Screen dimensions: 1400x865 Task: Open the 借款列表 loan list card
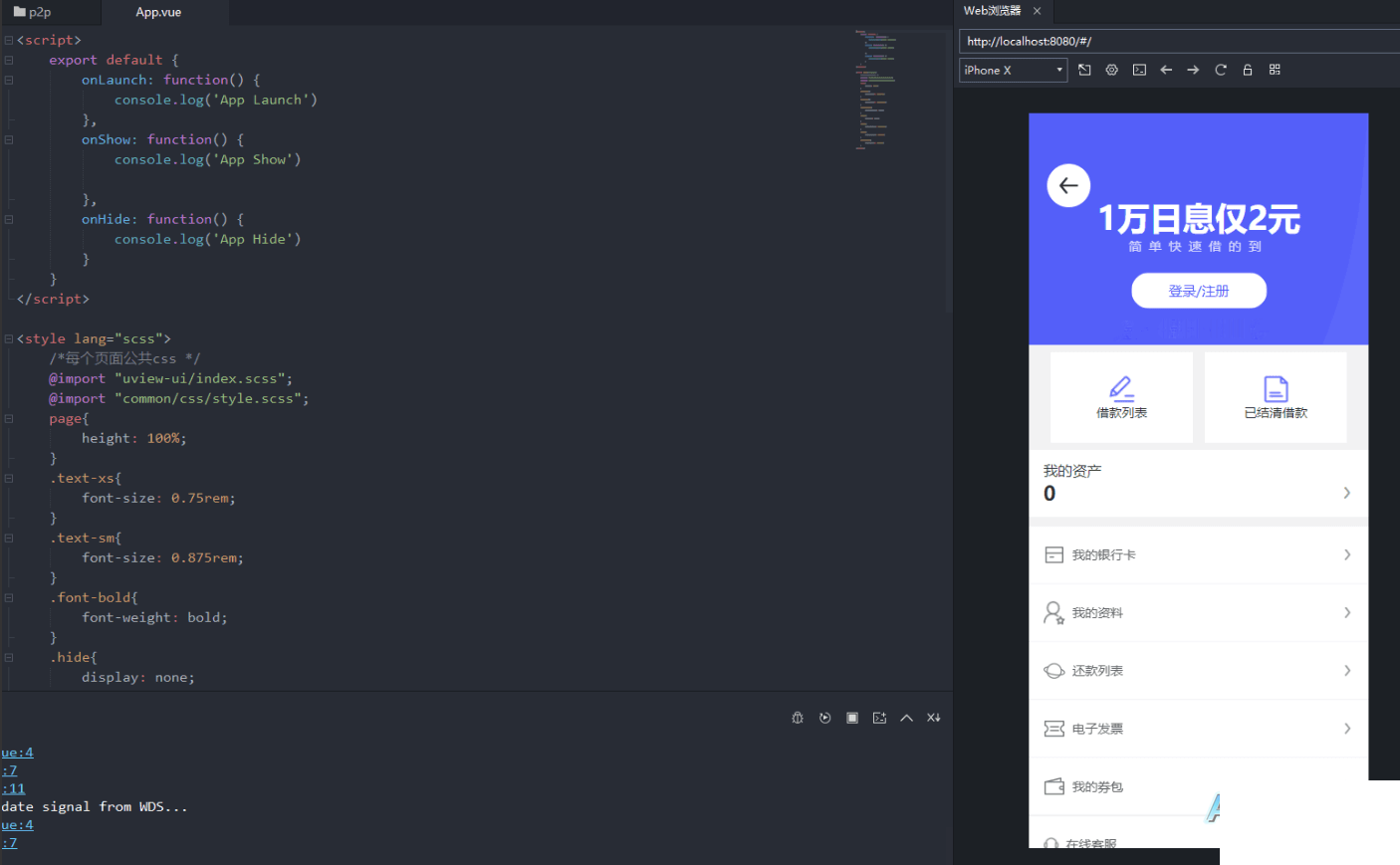[1121, 397]
